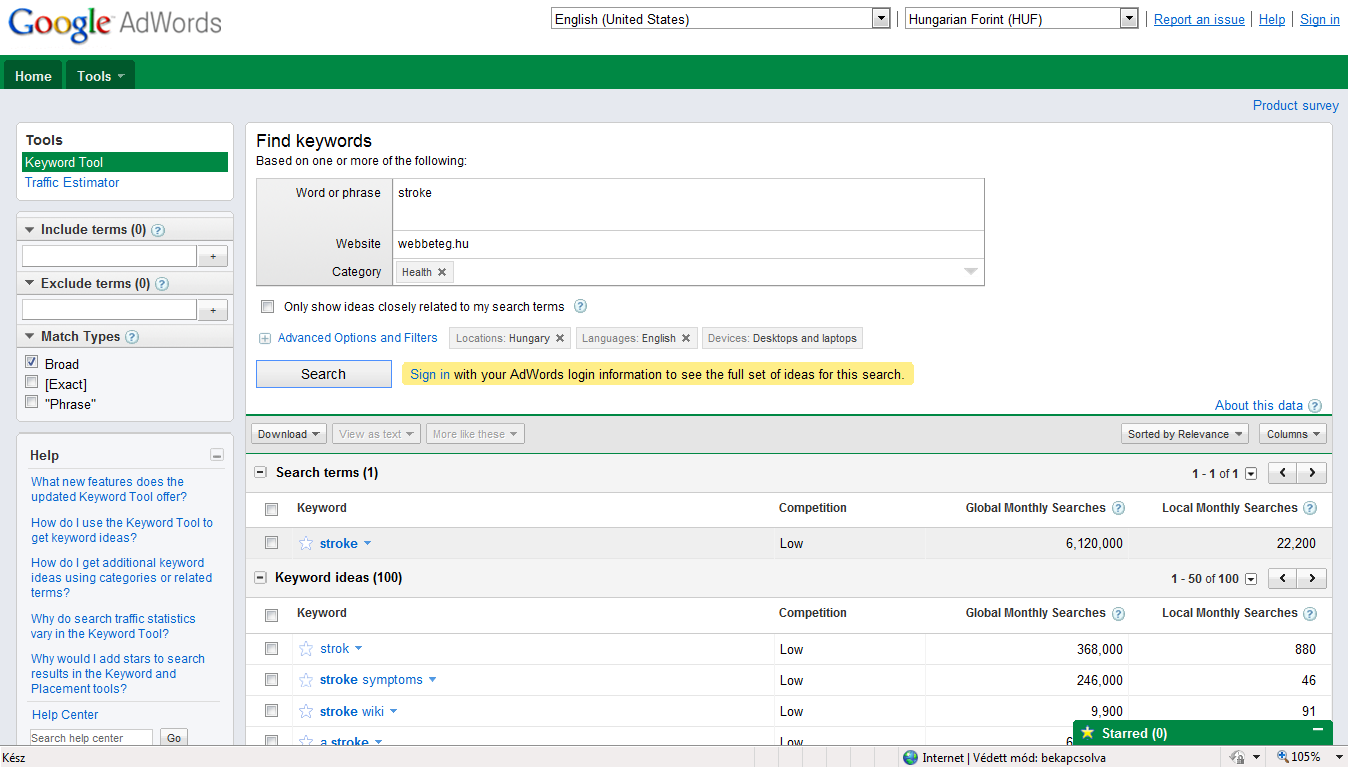Open the Columns dropdown
The height and width of the screenshot is (767, 1348).
1293,434
